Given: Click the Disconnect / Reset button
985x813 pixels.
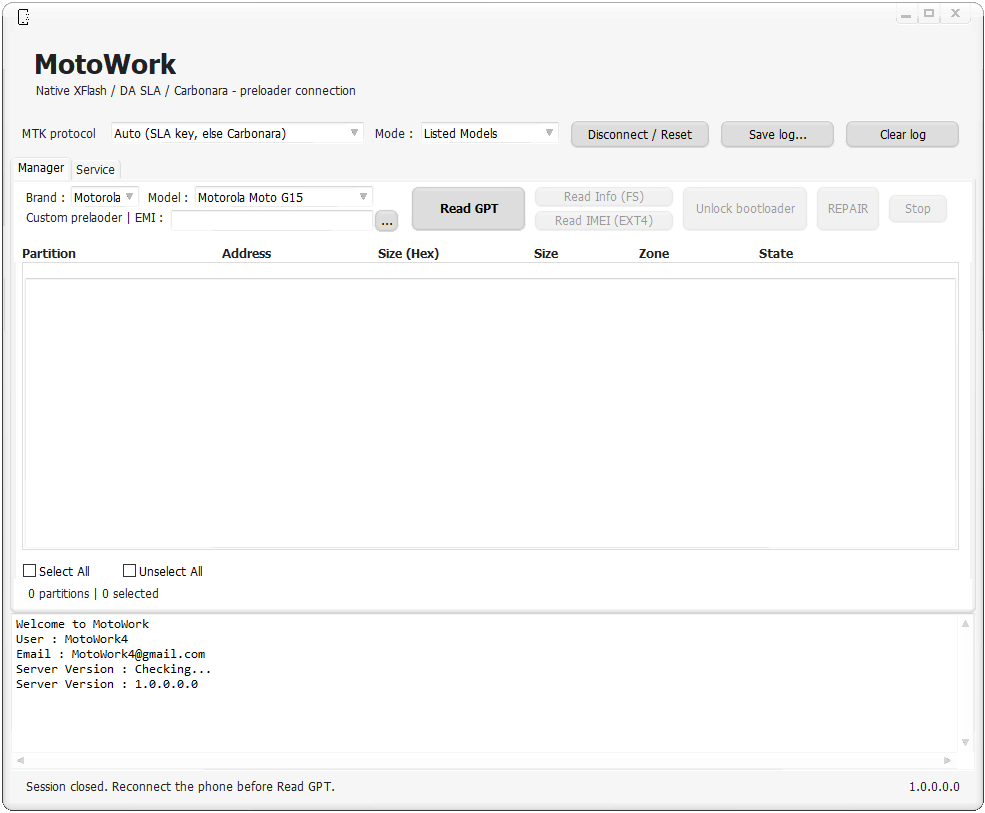Looking at the screenshot, I should click(639, 134).
